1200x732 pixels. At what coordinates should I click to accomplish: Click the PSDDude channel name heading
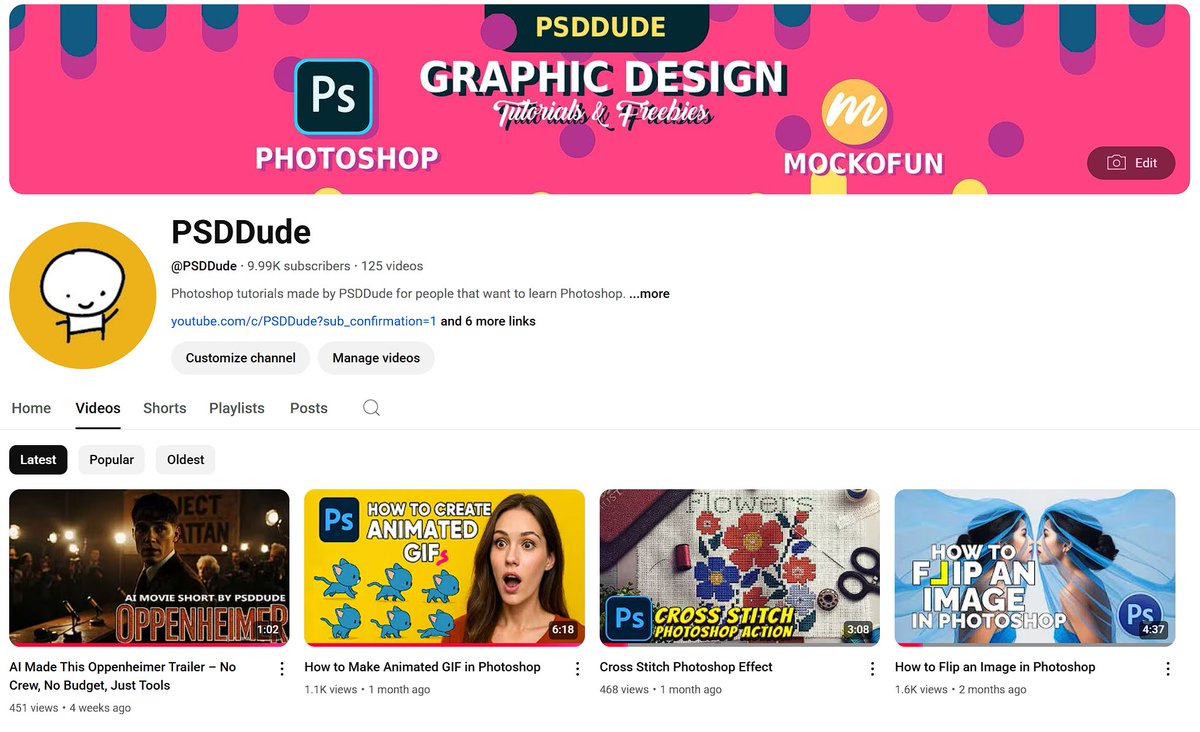(x=241, y=232)
